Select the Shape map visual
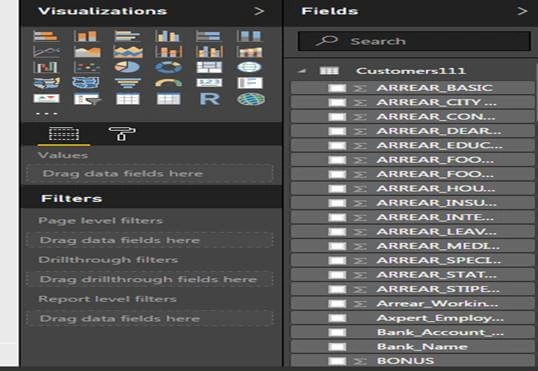 [86, 83]
